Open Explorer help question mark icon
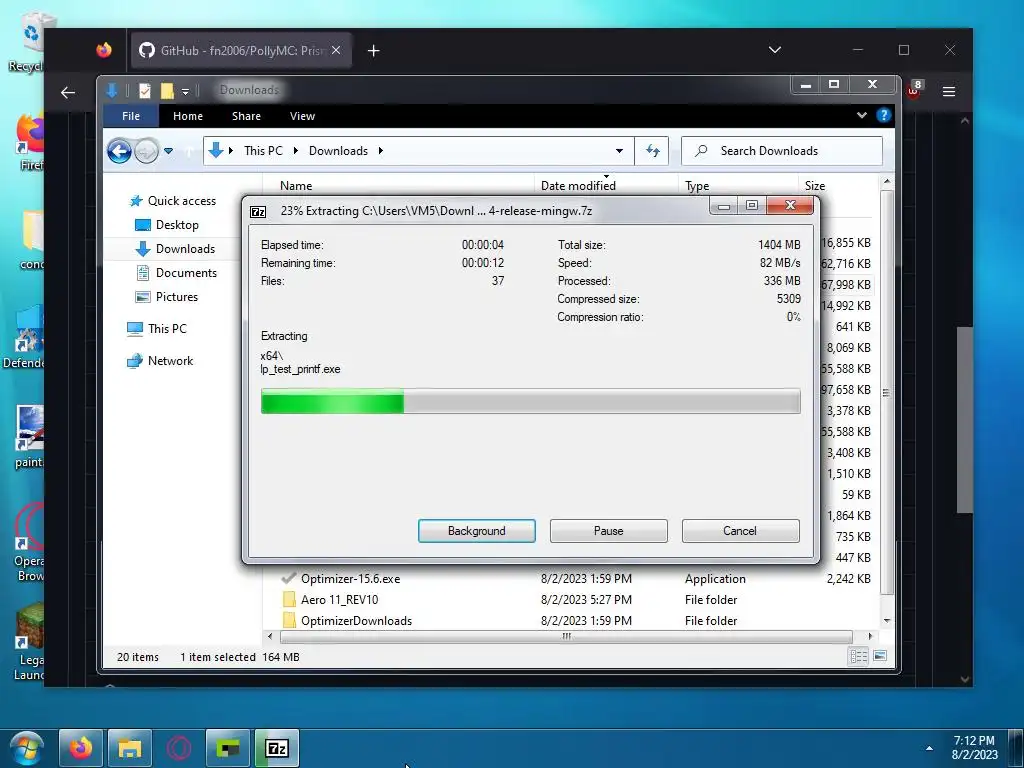The height and width of the screenshot is (768, 1024). coord(884,116)
